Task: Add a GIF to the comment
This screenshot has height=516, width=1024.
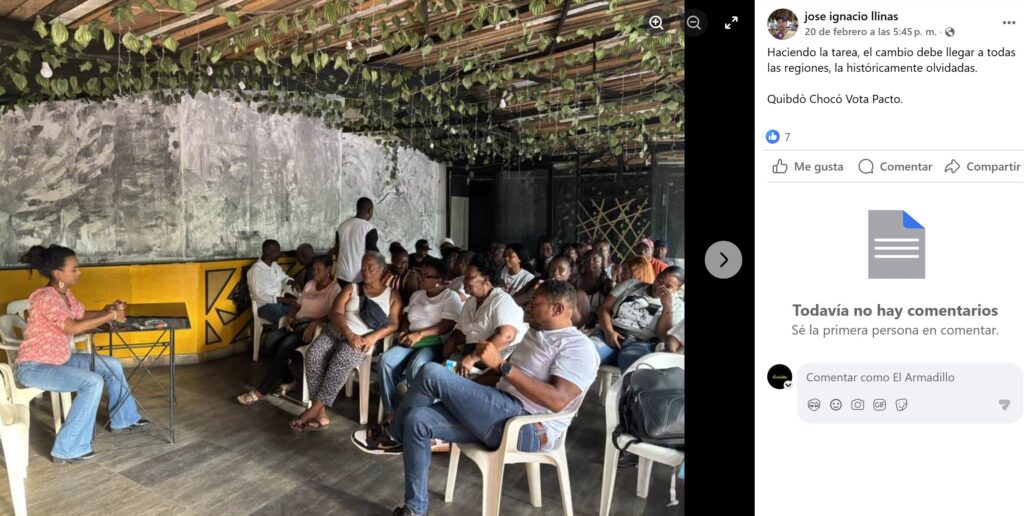Action: 880,405
